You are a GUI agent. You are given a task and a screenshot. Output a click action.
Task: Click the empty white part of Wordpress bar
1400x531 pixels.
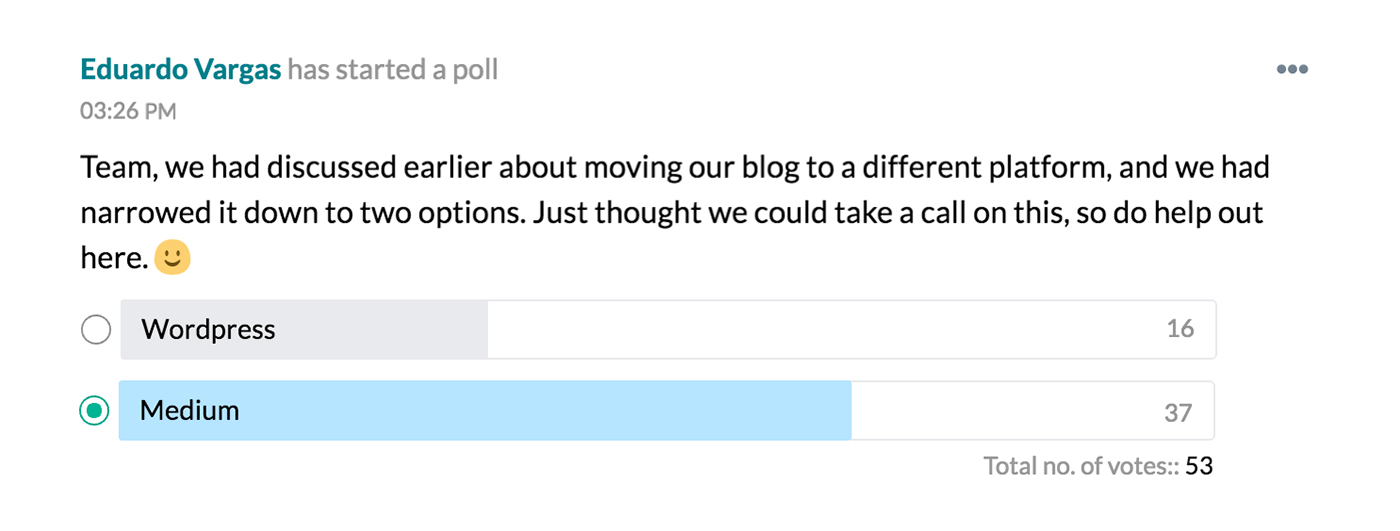pos(820,329)
